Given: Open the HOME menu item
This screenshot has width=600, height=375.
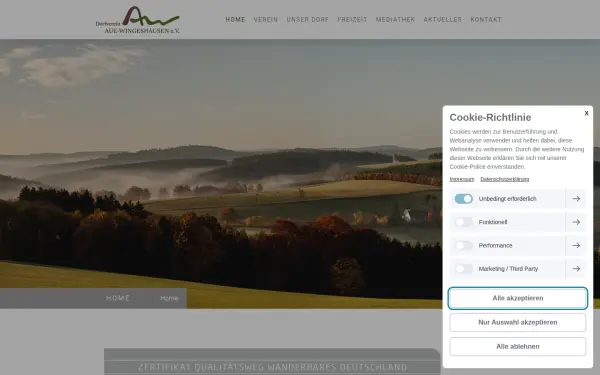Looking at the screenshot, I should 235,20.
